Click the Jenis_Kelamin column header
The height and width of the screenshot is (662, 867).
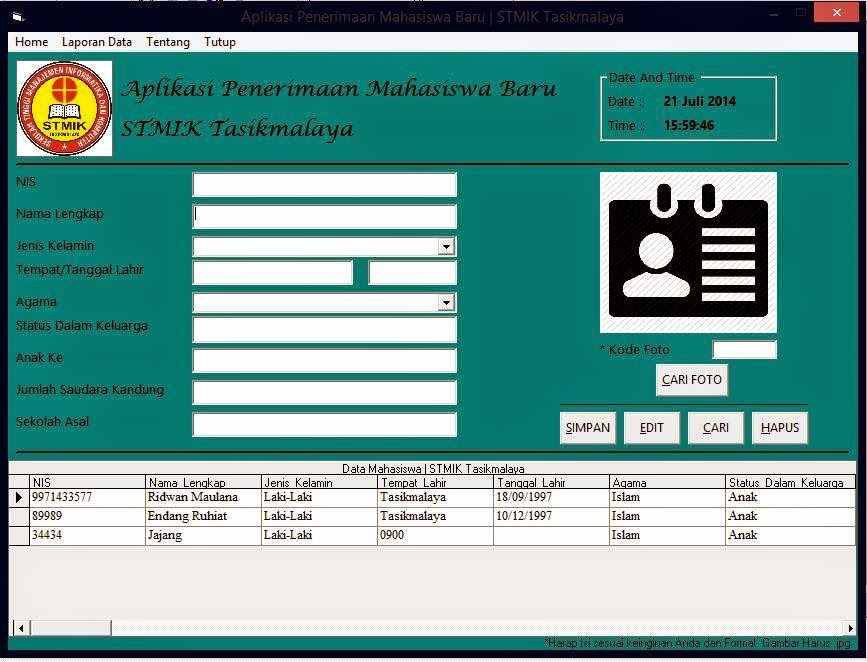319,482
